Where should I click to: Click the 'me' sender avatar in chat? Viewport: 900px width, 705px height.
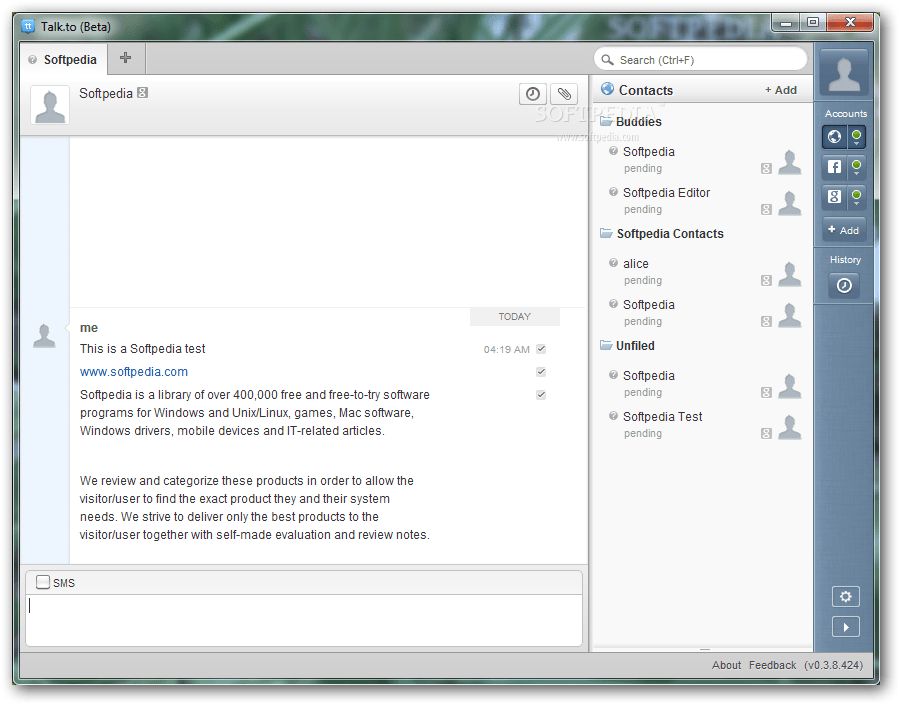44,336
